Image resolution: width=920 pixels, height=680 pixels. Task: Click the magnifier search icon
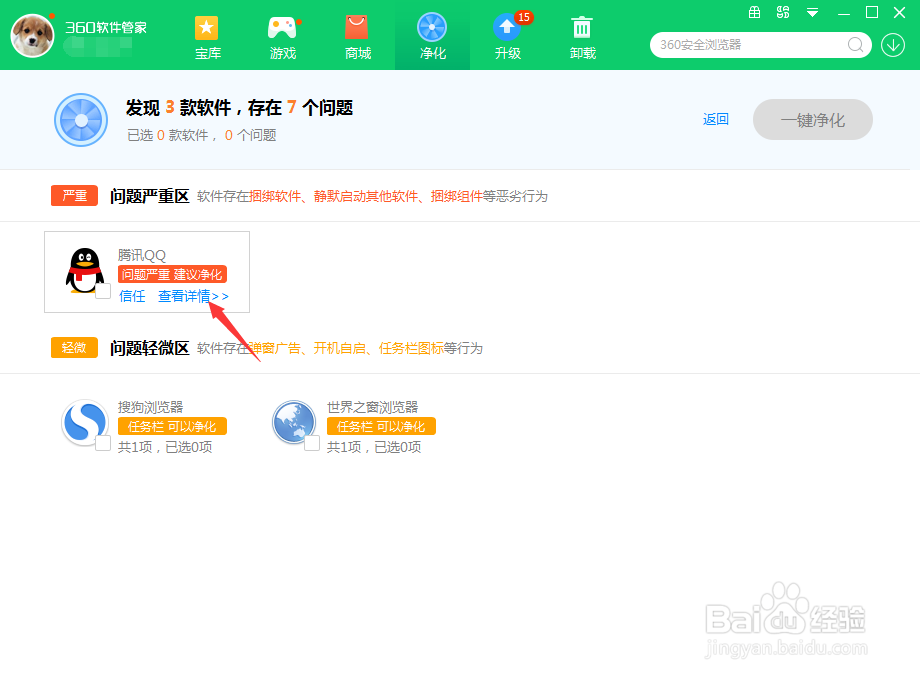855,45
